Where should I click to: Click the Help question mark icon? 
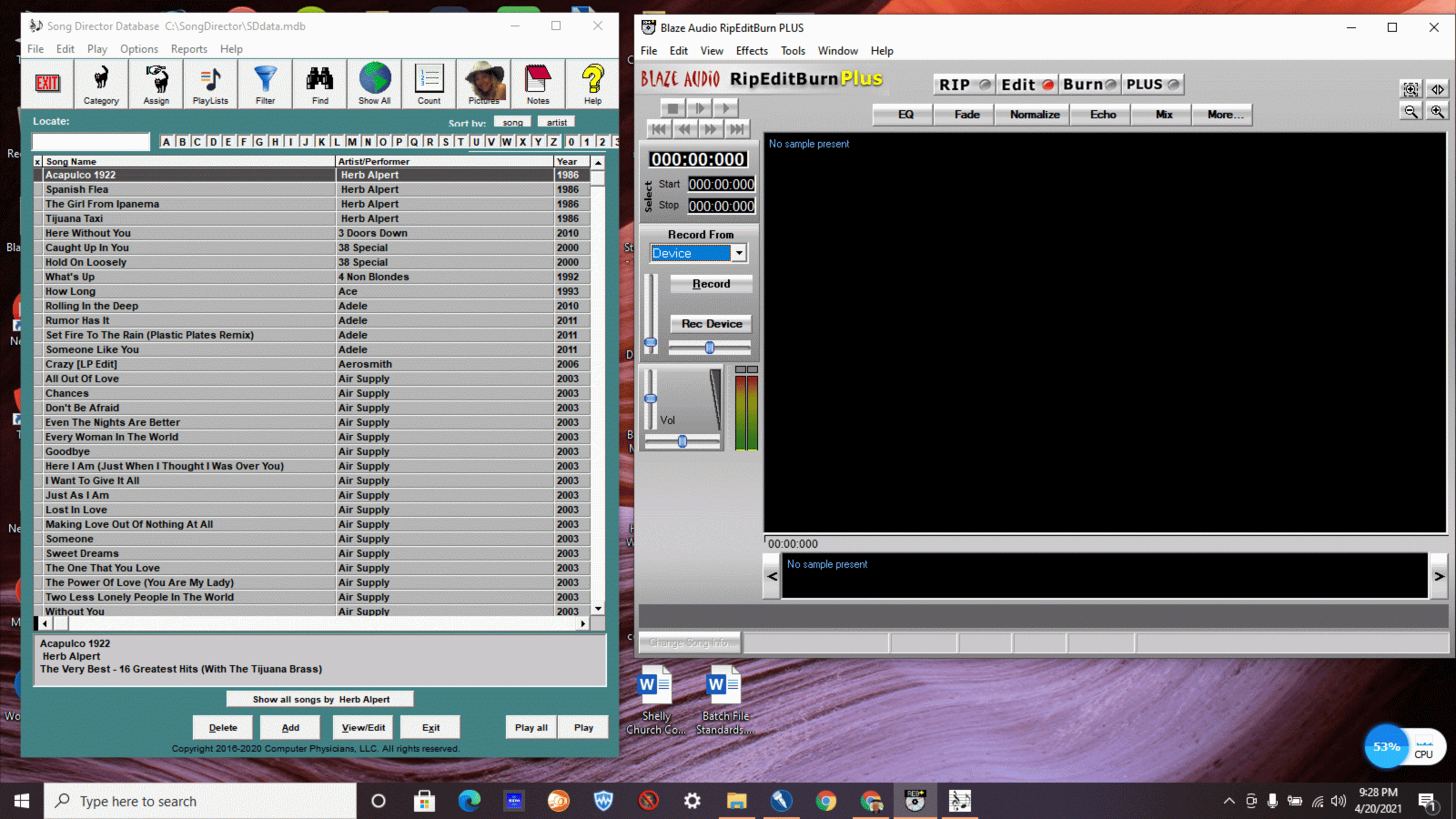592,85
